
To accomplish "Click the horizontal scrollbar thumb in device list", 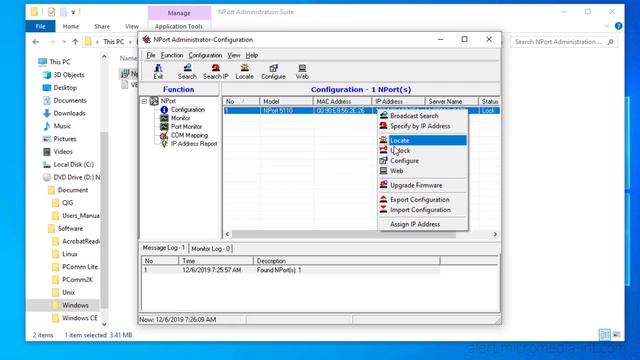I will [344, 234].
